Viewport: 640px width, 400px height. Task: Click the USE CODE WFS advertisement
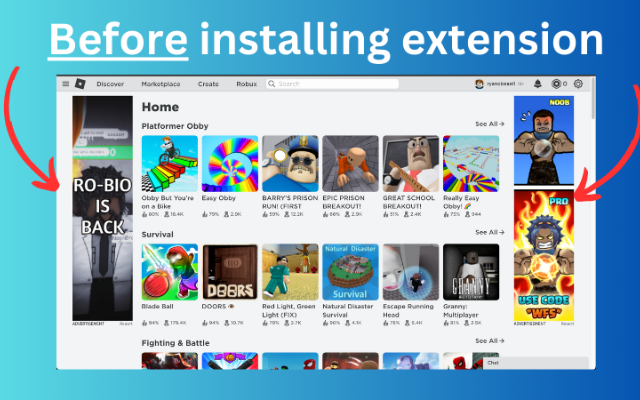544,256
